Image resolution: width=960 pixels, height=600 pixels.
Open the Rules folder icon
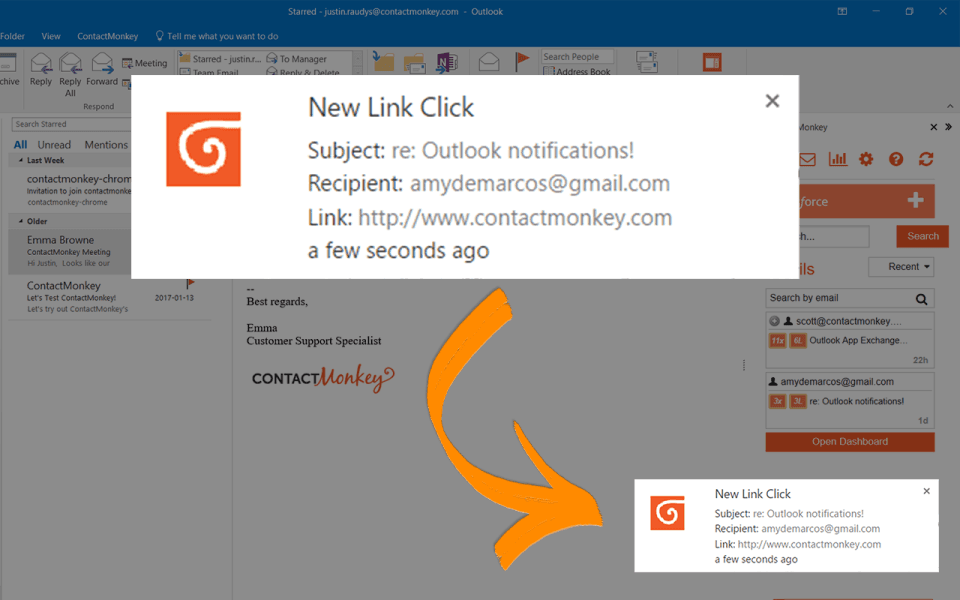(x=414, y=62)
